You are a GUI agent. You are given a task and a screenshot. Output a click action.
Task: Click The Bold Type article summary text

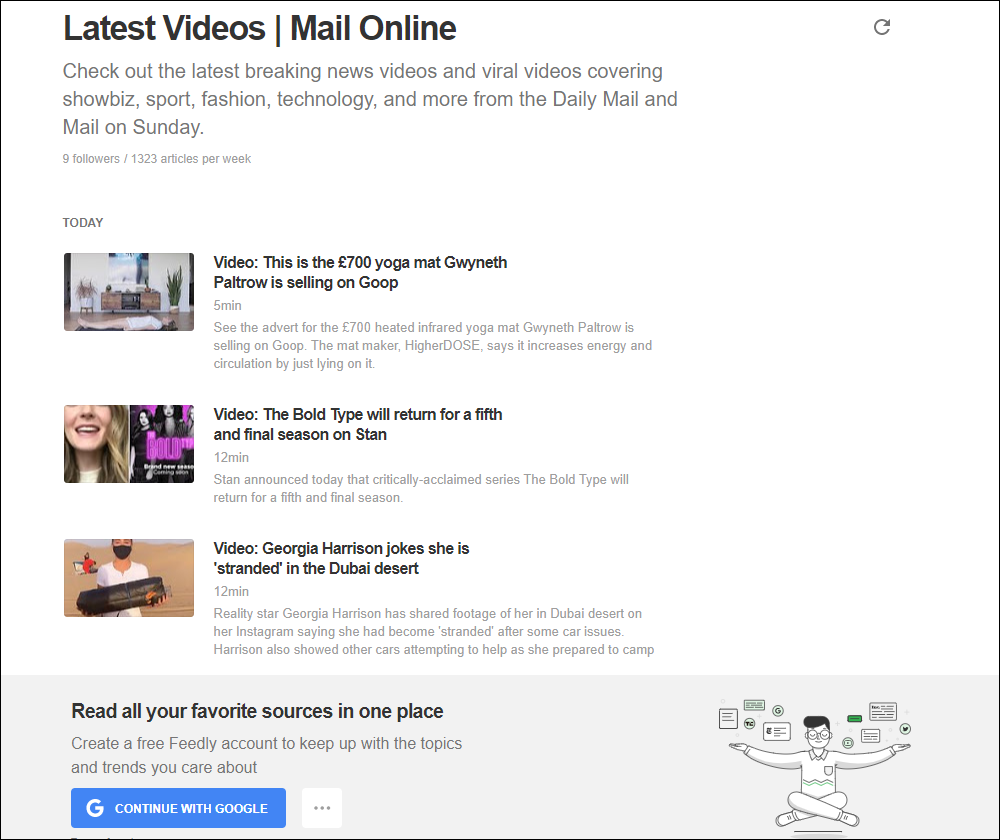(x=421, y=488)
